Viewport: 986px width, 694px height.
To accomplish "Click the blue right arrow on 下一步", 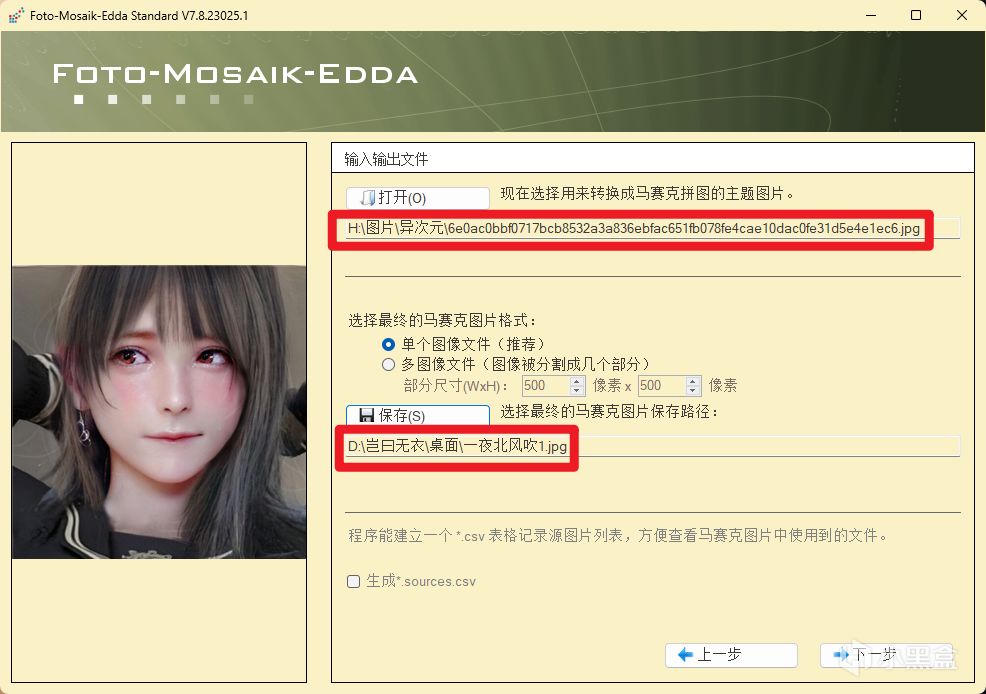I will point(841,655).
